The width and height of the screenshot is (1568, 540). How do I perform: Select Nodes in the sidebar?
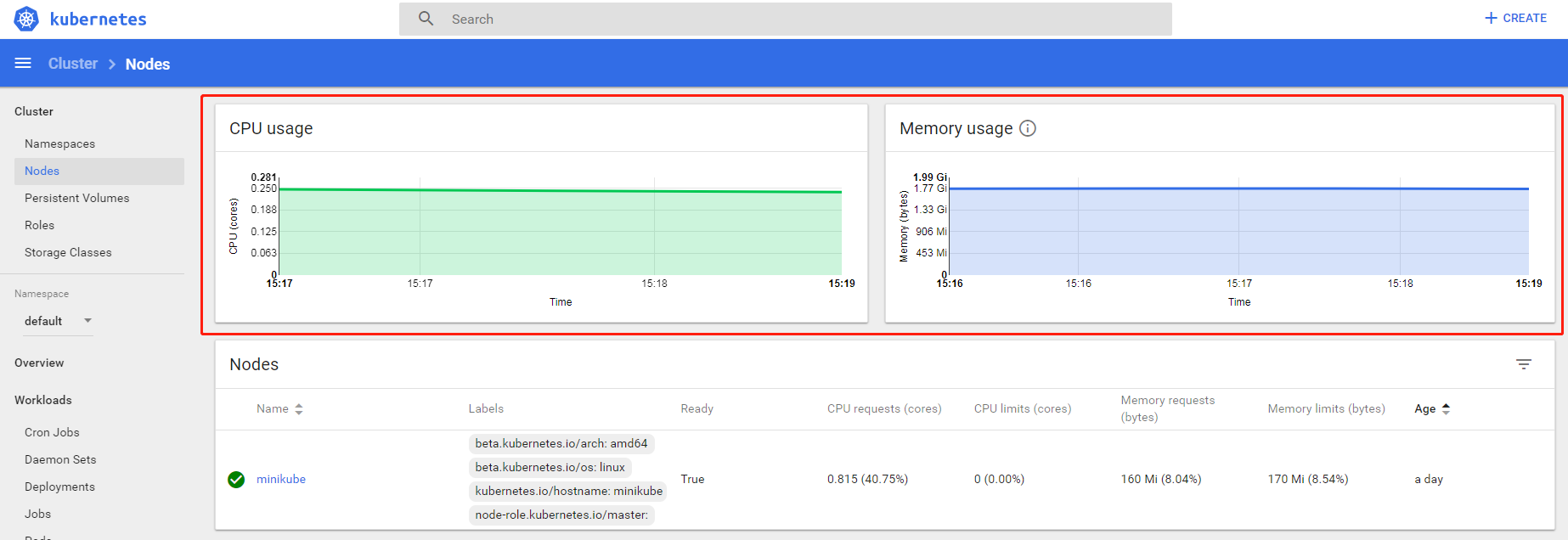click(x=99, y=171)
